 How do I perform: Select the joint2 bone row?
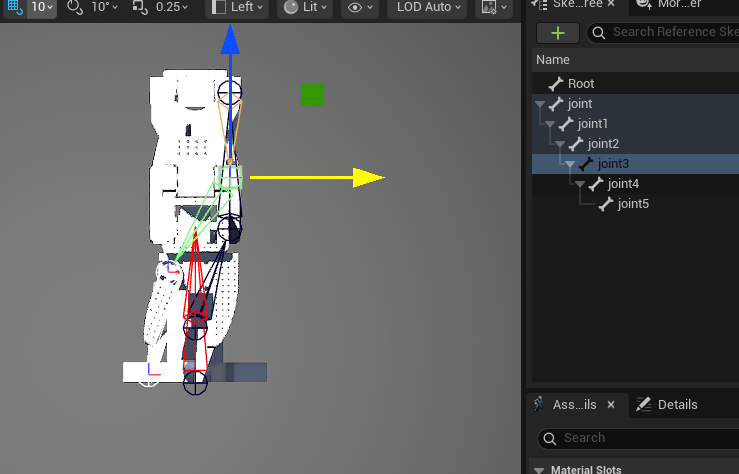[635, 143]
